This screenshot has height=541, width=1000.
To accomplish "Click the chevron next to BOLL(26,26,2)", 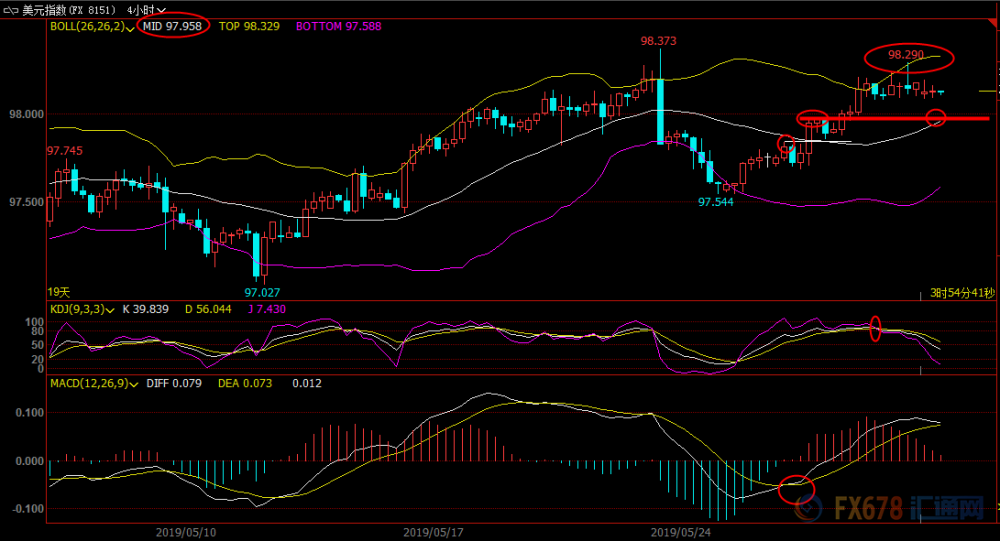I will point(131,29).
